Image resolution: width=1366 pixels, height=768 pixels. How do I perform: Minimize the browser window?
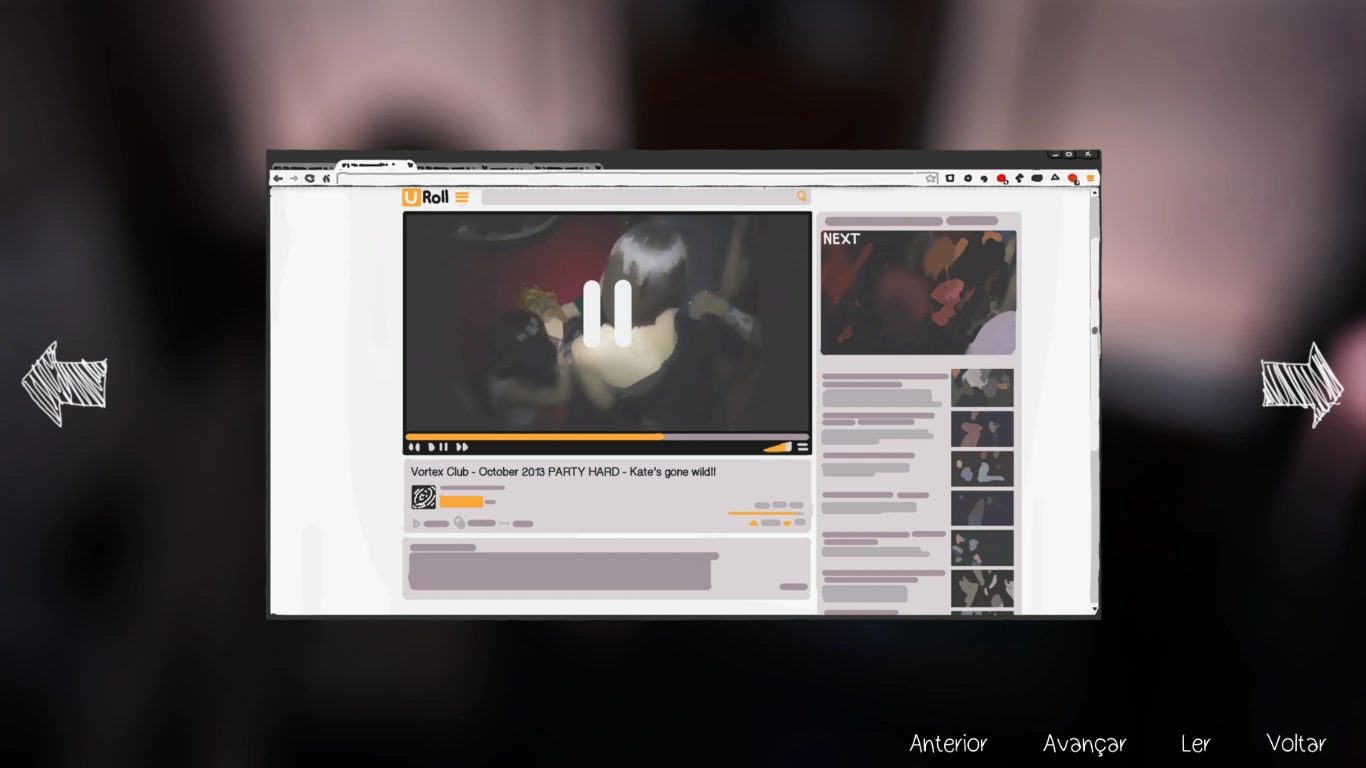1054,155
